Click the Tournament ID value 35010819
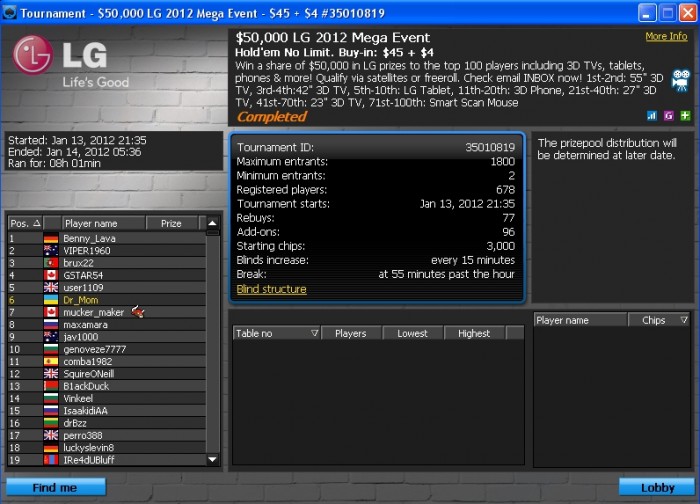The image size is (700, 504). pos(490,147)
